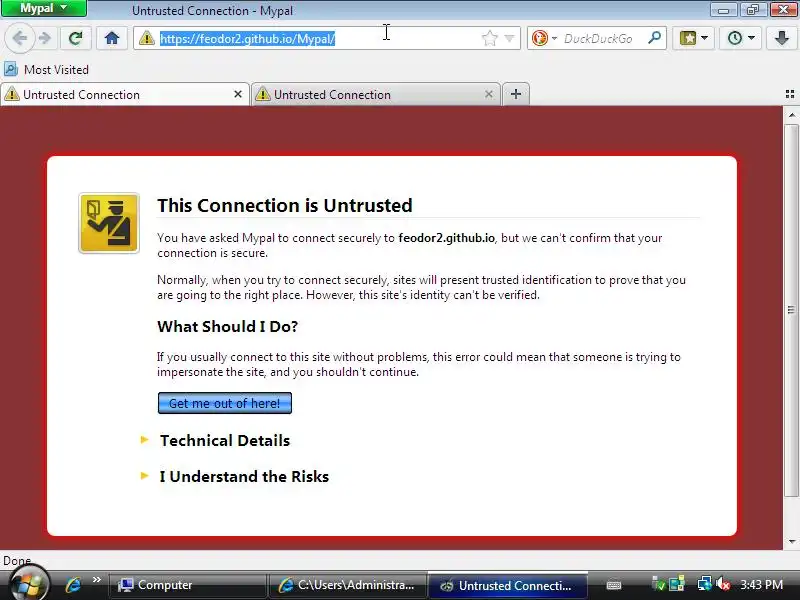Open the Windows Start orb
Screen dimensions: 800x600
(x=29, y=583)
